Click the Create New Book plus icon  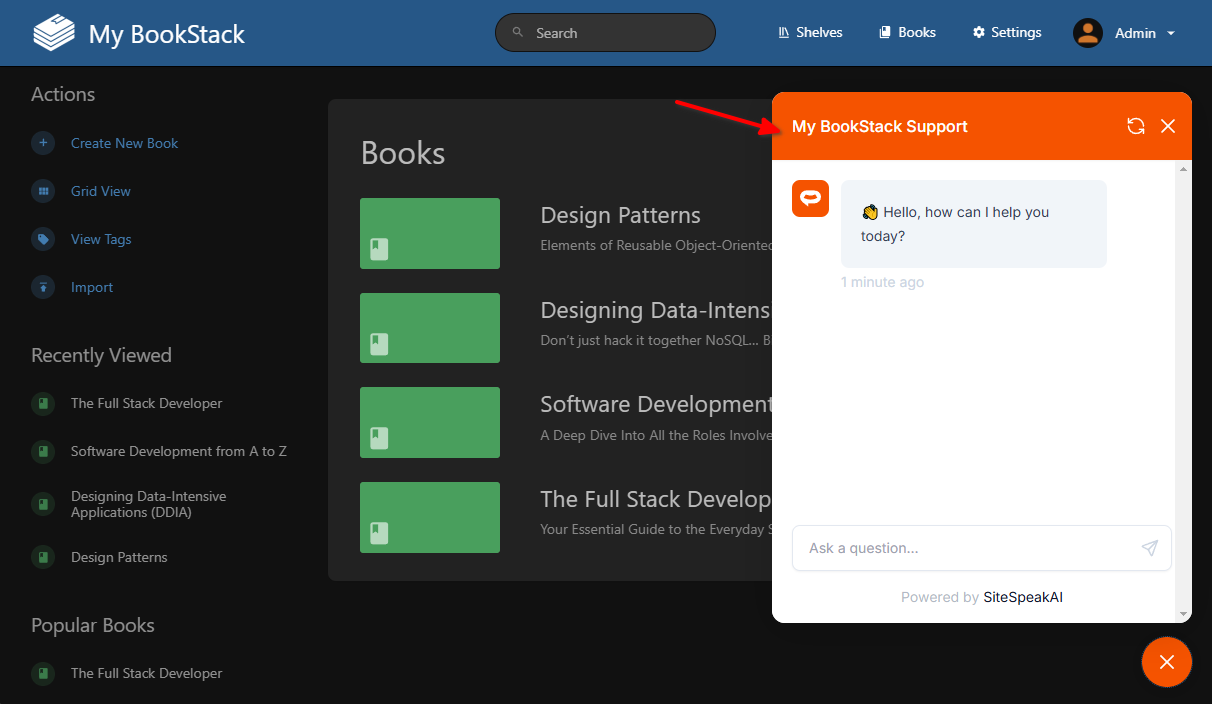coord(43,143)
